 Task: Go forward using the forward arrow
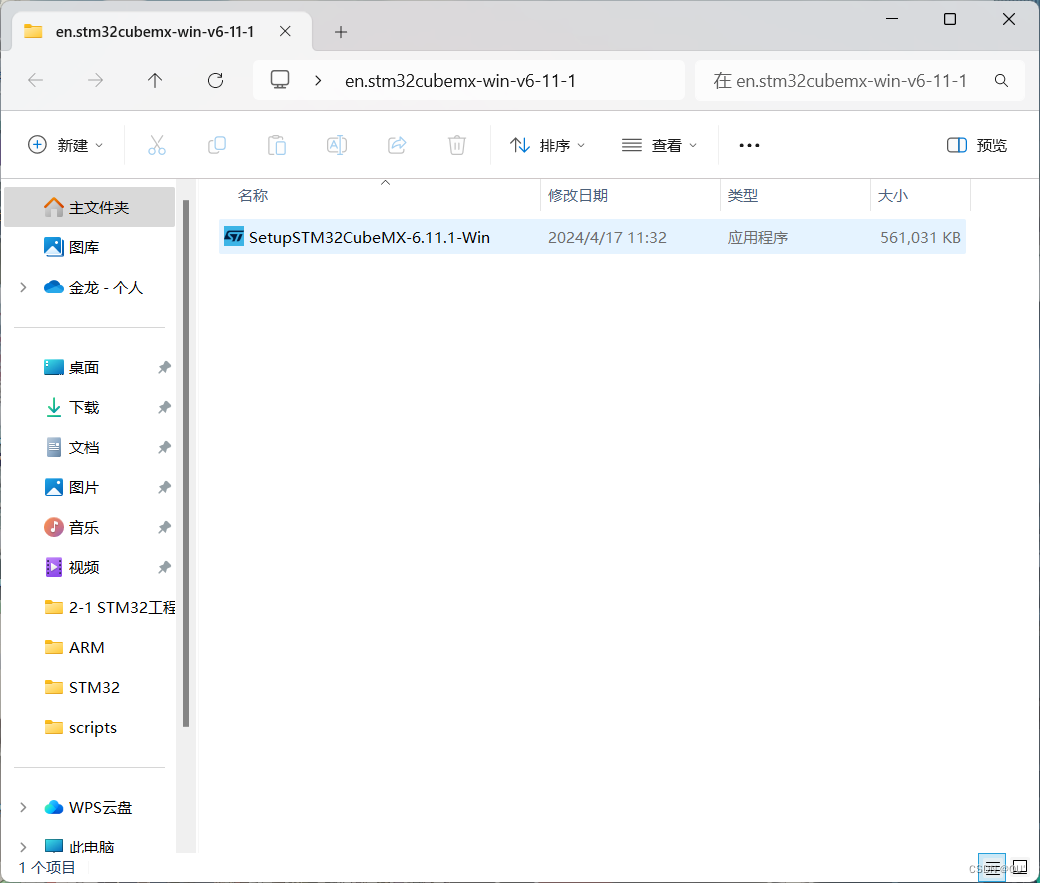96,81
